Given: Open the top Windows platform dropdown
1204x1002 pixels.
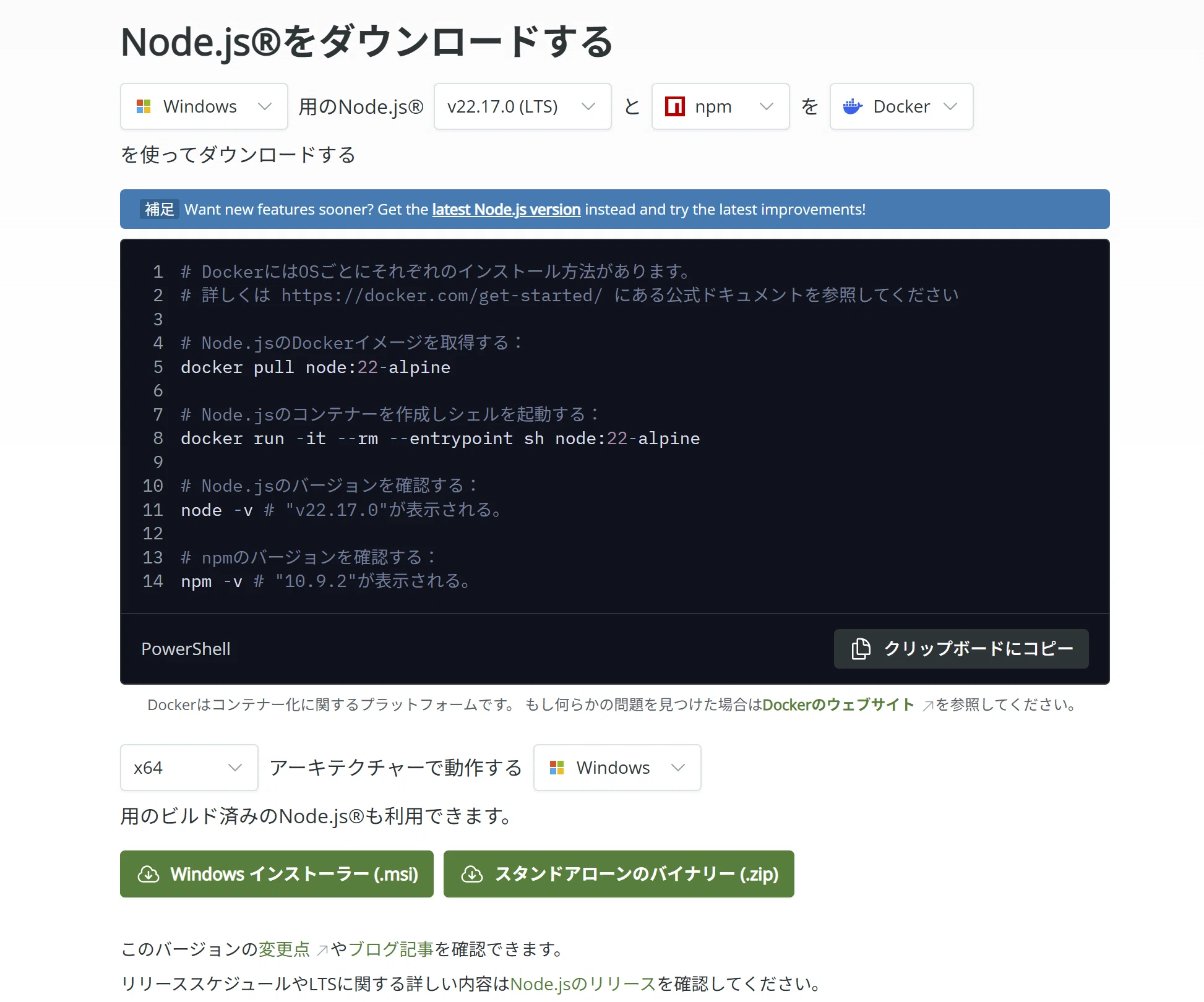Looking at the screenshot, I should (204, 106).
